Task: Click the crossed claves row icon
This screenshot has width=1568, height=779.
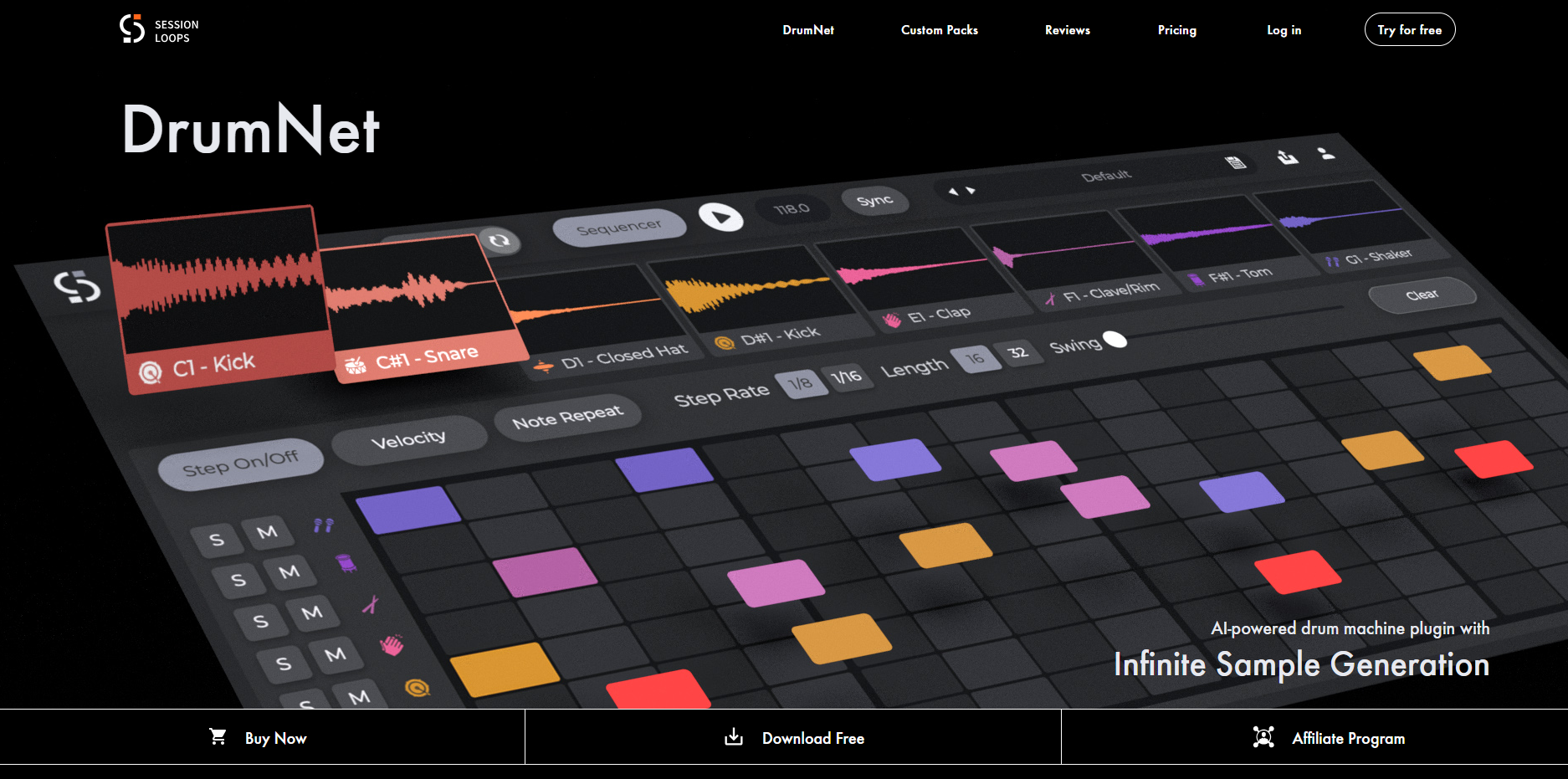Action: pyautogui.click(x=370, y=603)
